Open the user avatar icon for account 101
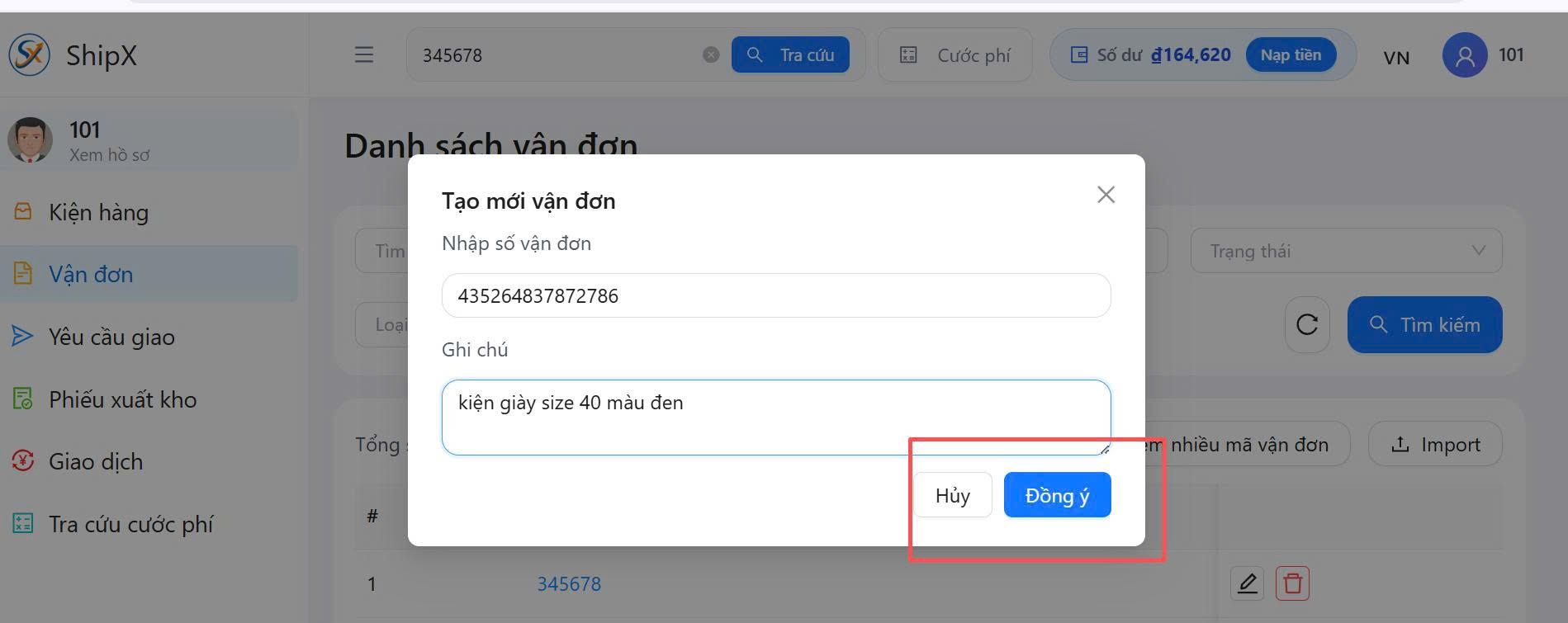1568x623 pixels. (x=1465, y=55)
